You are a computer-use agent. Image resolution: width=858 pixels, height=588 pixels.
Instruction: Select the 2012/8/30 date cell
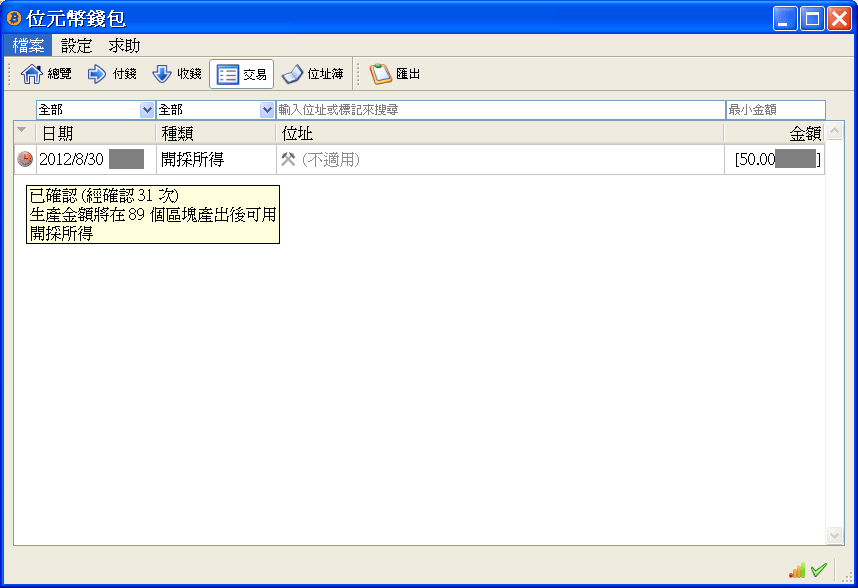pyautogui.click(x=96, y=159)
